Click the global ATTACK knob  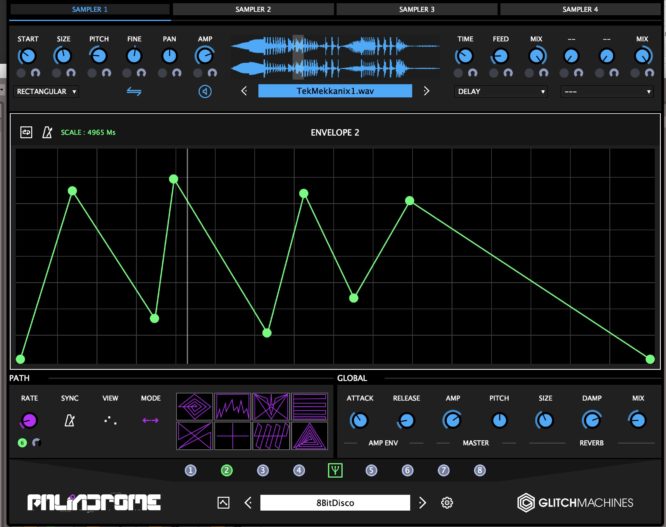359,420
